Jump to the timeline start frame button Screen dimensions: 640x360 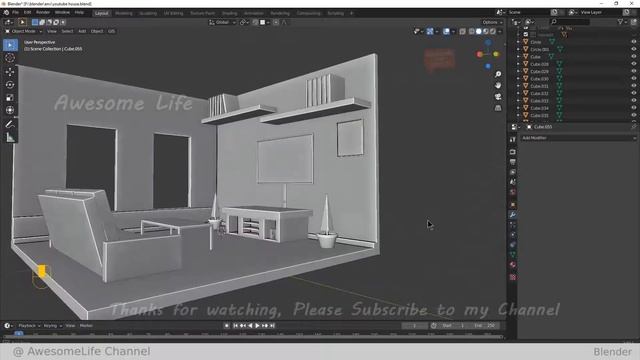coord(236,326)
